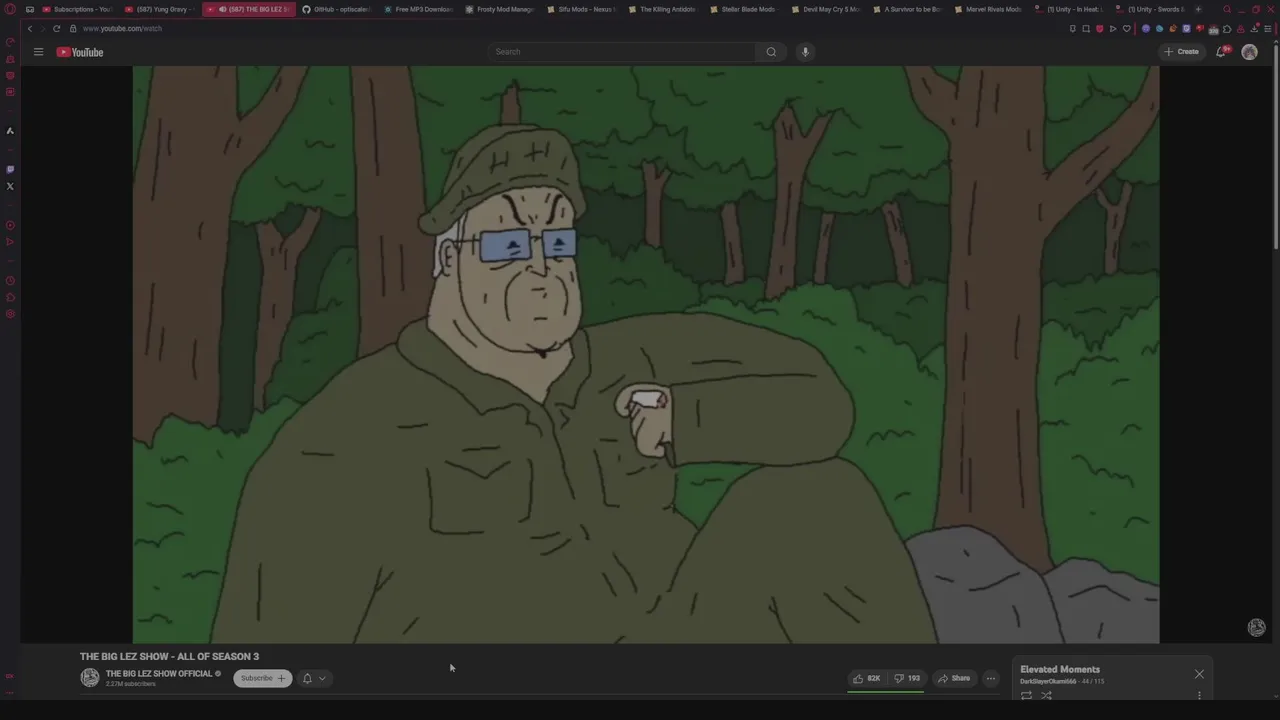The height and width of the screenshot is (720, 1280).
Task: Open the extensions cube icon
Action: point(1227,28)
